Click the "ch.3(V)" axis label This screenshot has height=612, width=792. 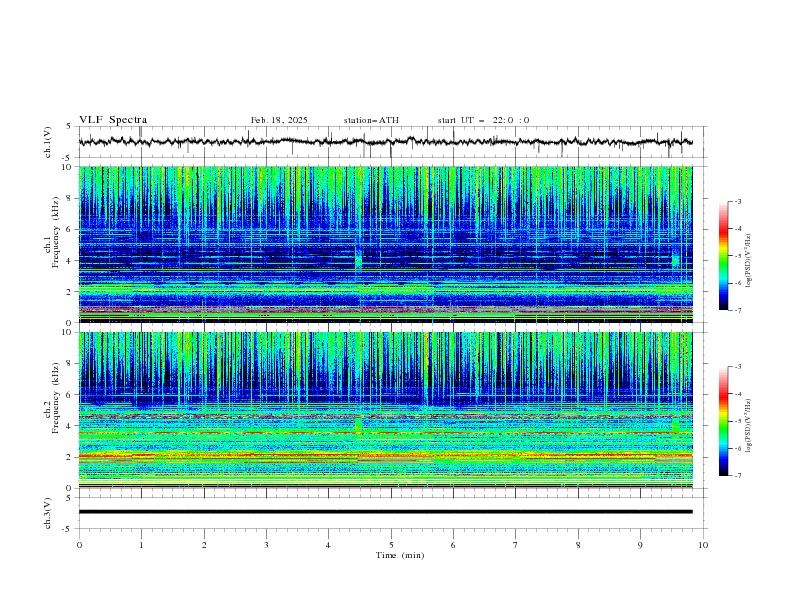pos(48,513)
